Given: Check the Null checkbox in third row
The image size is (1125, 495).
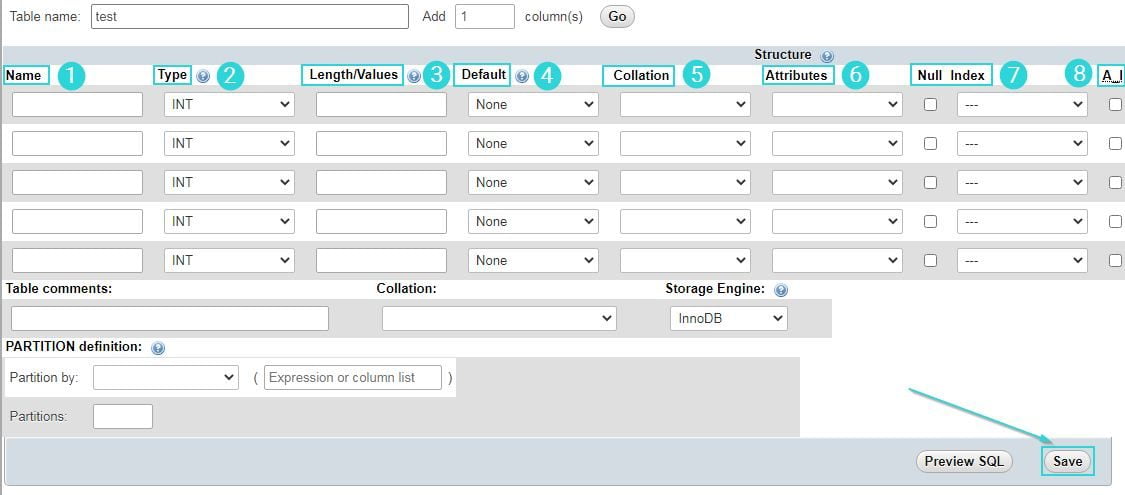Looking at the screenshot, I should (x=930, y=182).
